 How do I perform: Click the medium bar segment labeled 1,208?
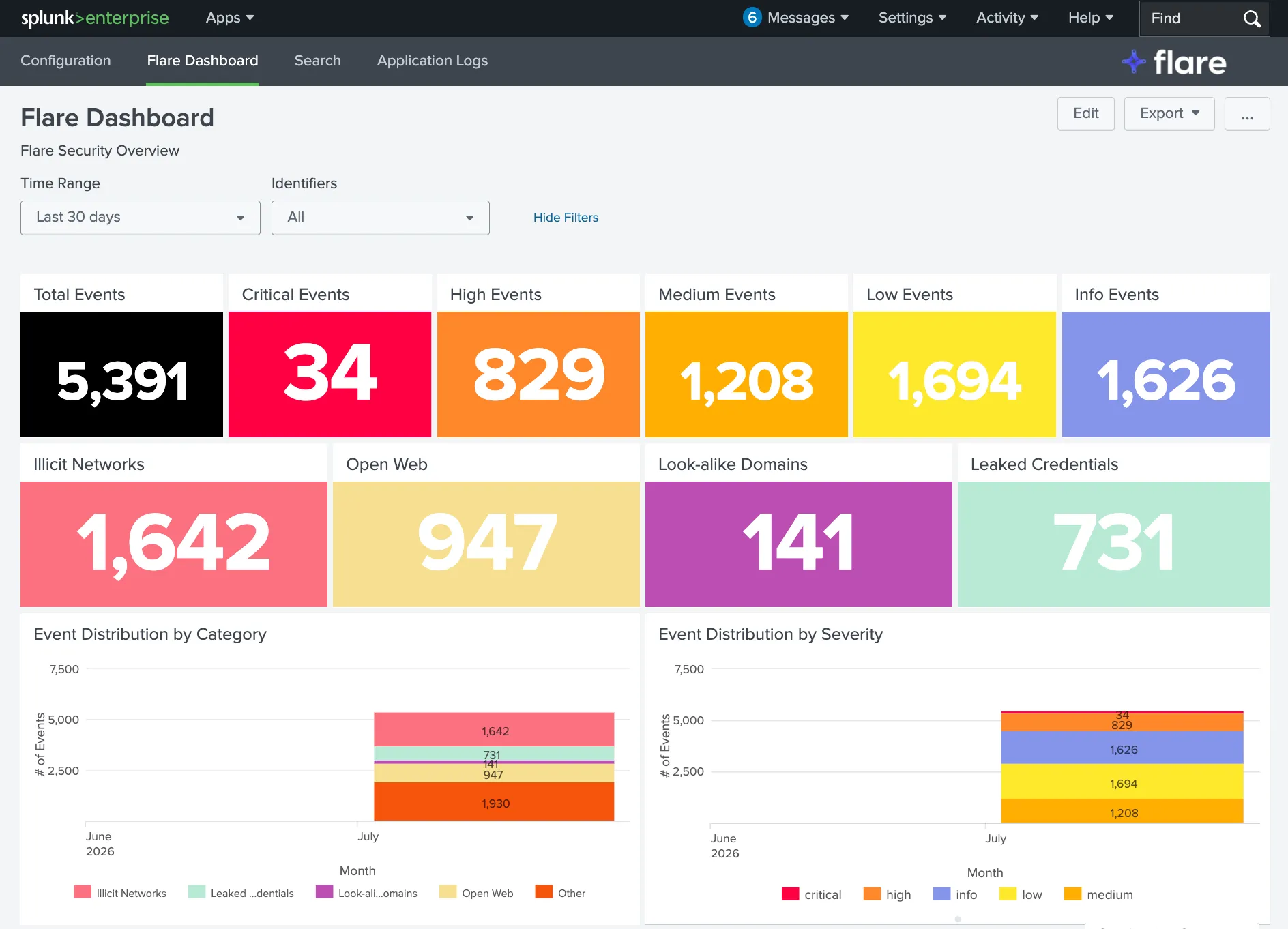point(1122,811)
